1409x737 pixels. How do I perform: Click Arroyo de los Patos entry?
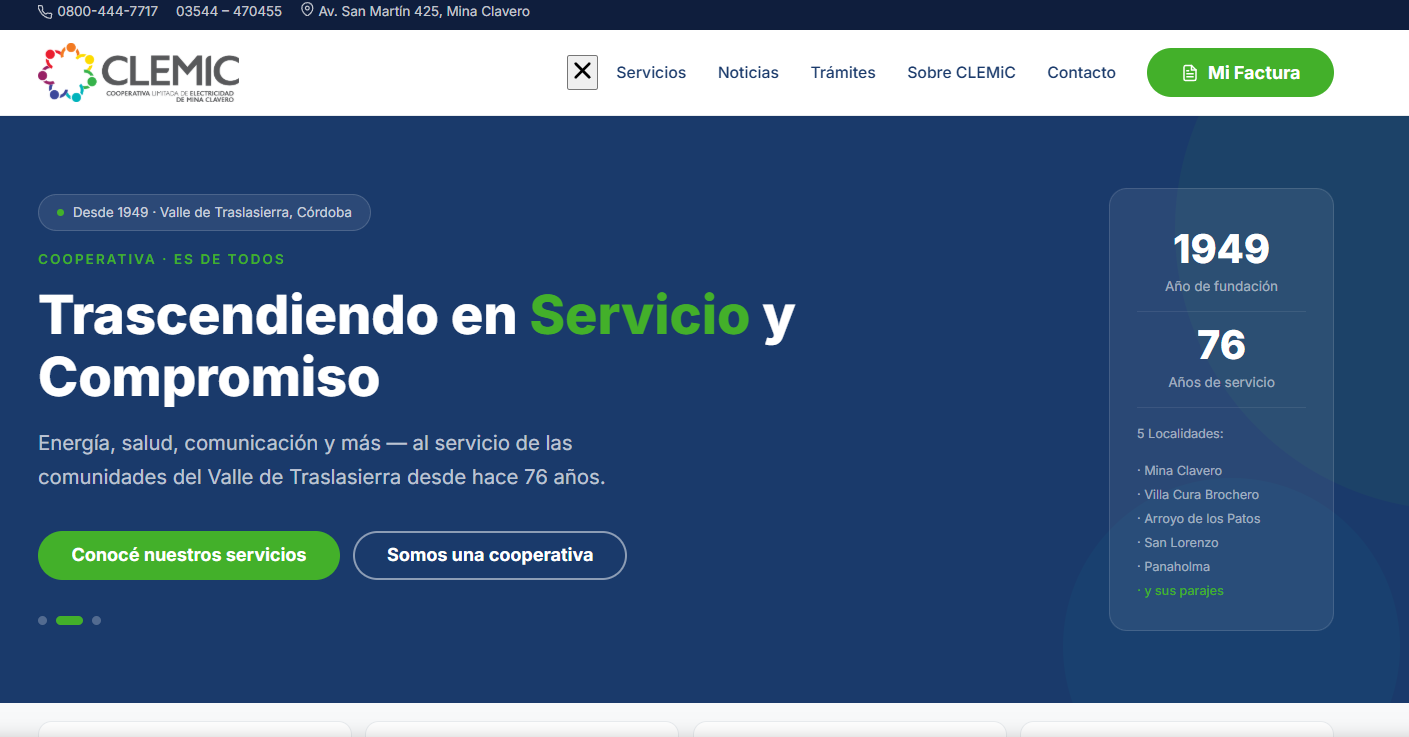point(1202,518)
